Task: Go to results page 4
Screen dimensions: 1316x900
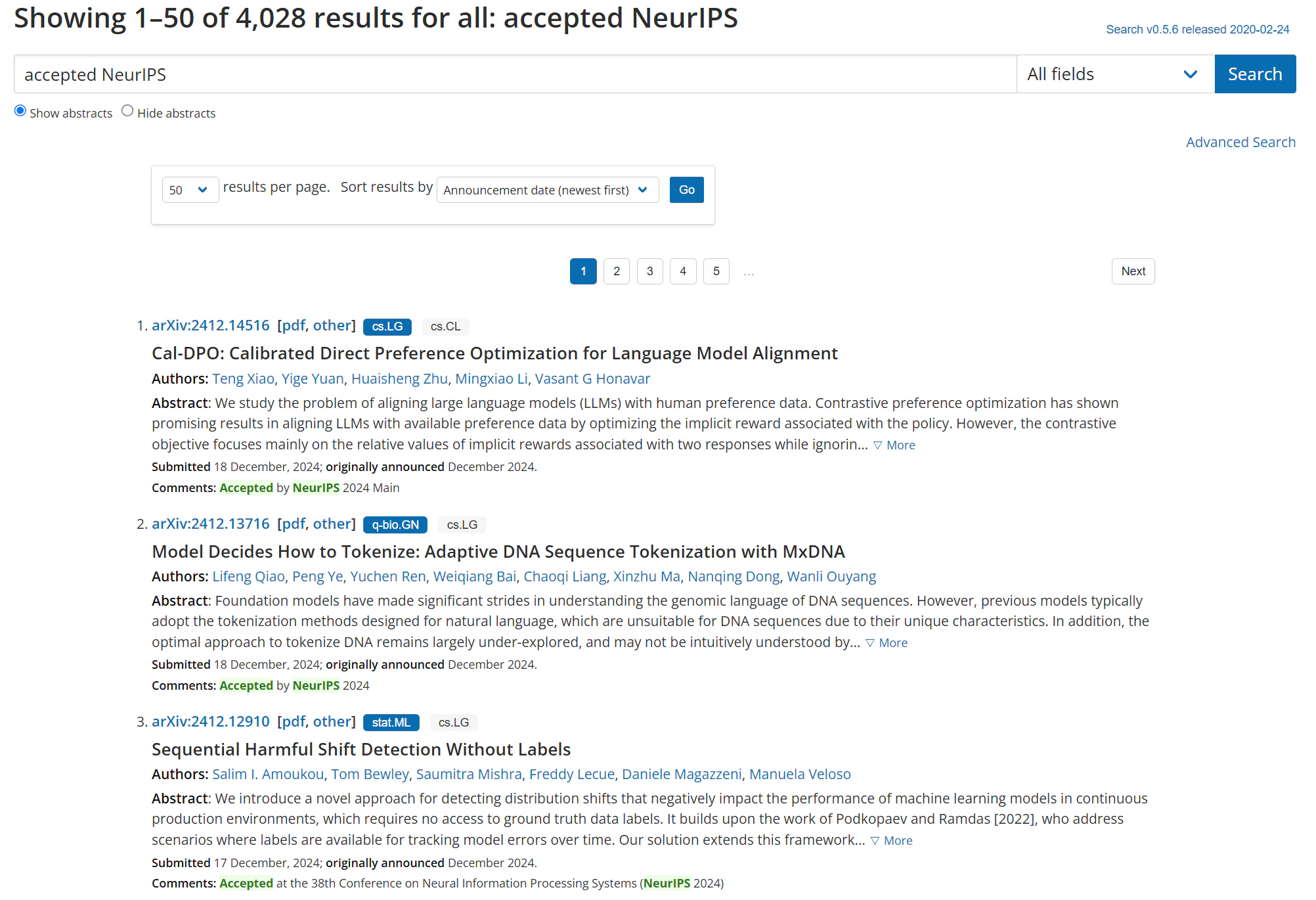Action: pyautogui.click(x=683, y=271)
